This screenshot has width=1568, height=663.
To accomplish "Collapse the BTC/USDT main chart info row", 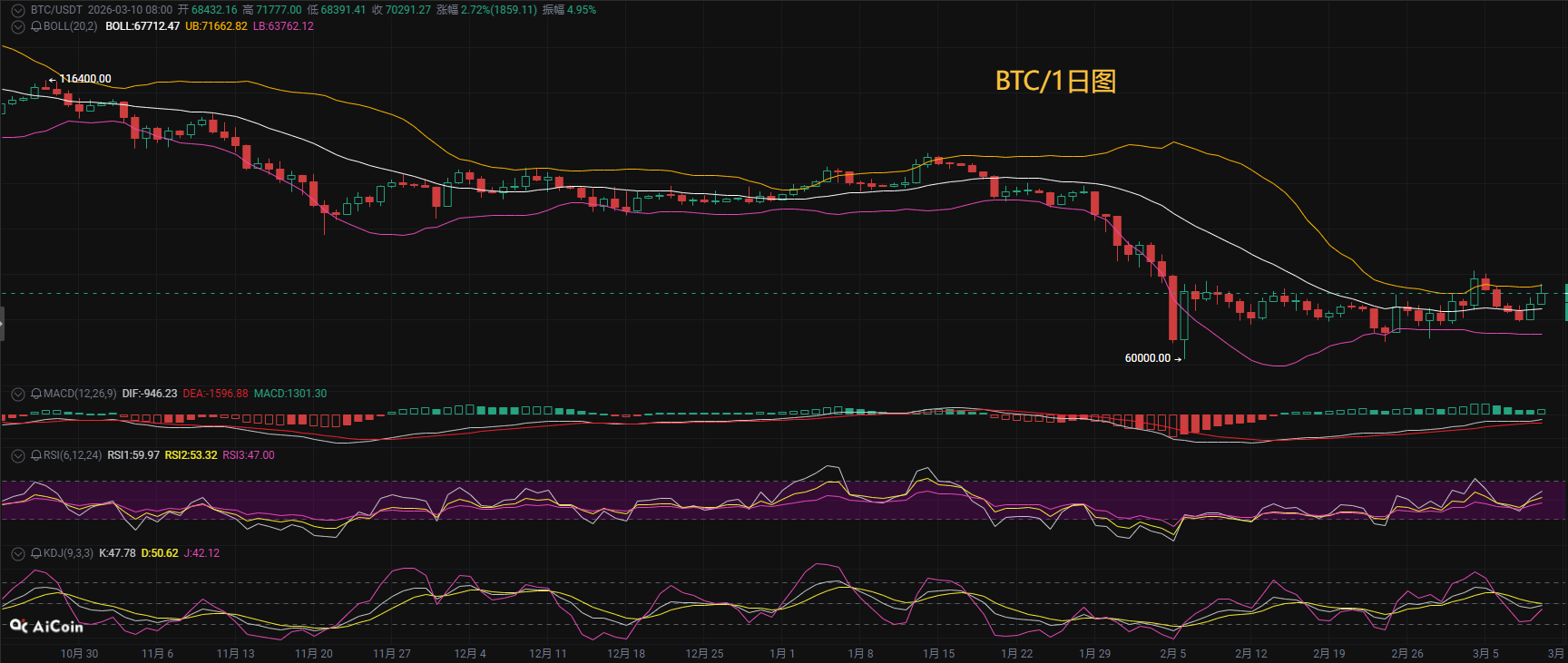I will click(17, 10).
